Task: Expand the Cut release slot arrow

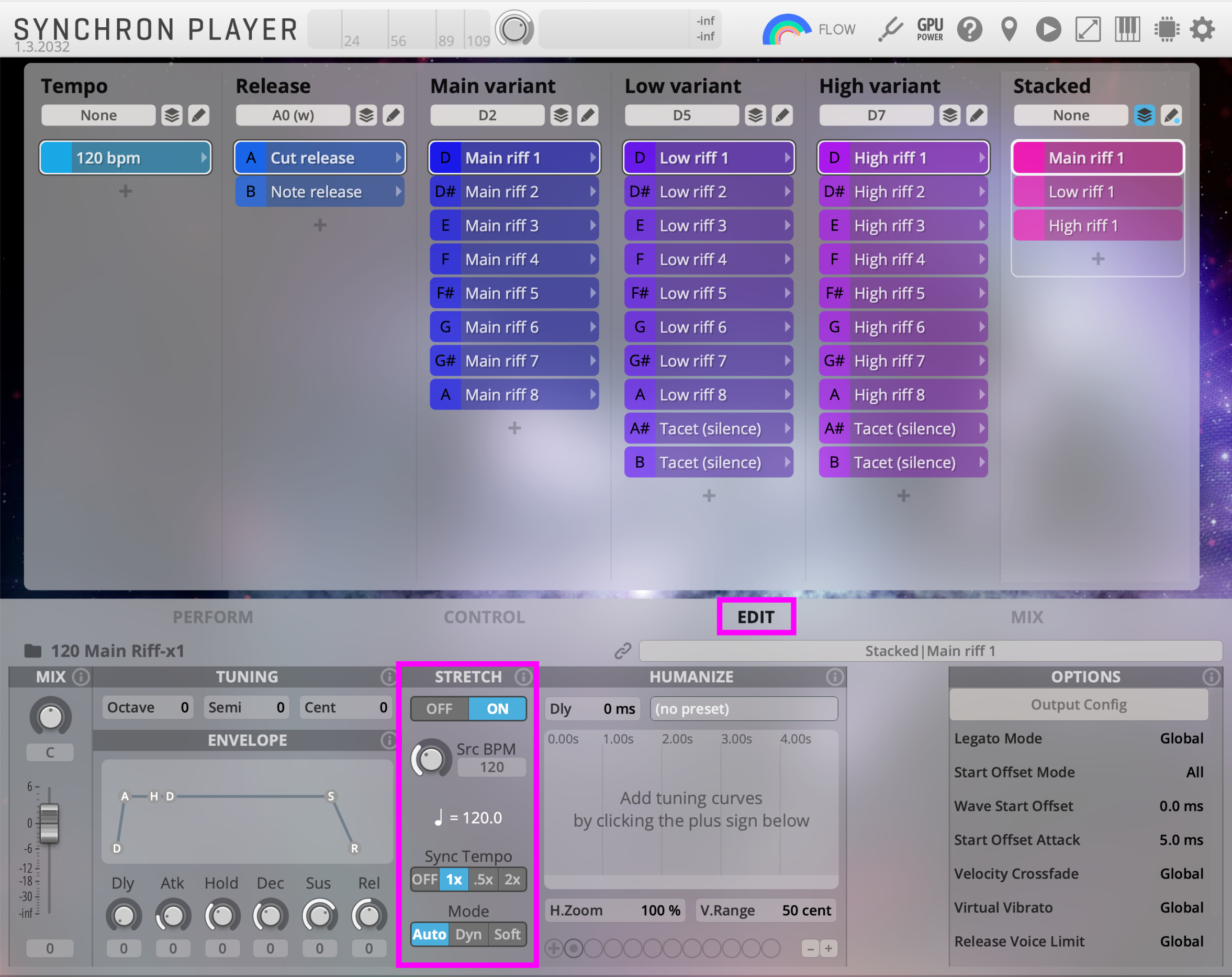Action: click(399, 158)
